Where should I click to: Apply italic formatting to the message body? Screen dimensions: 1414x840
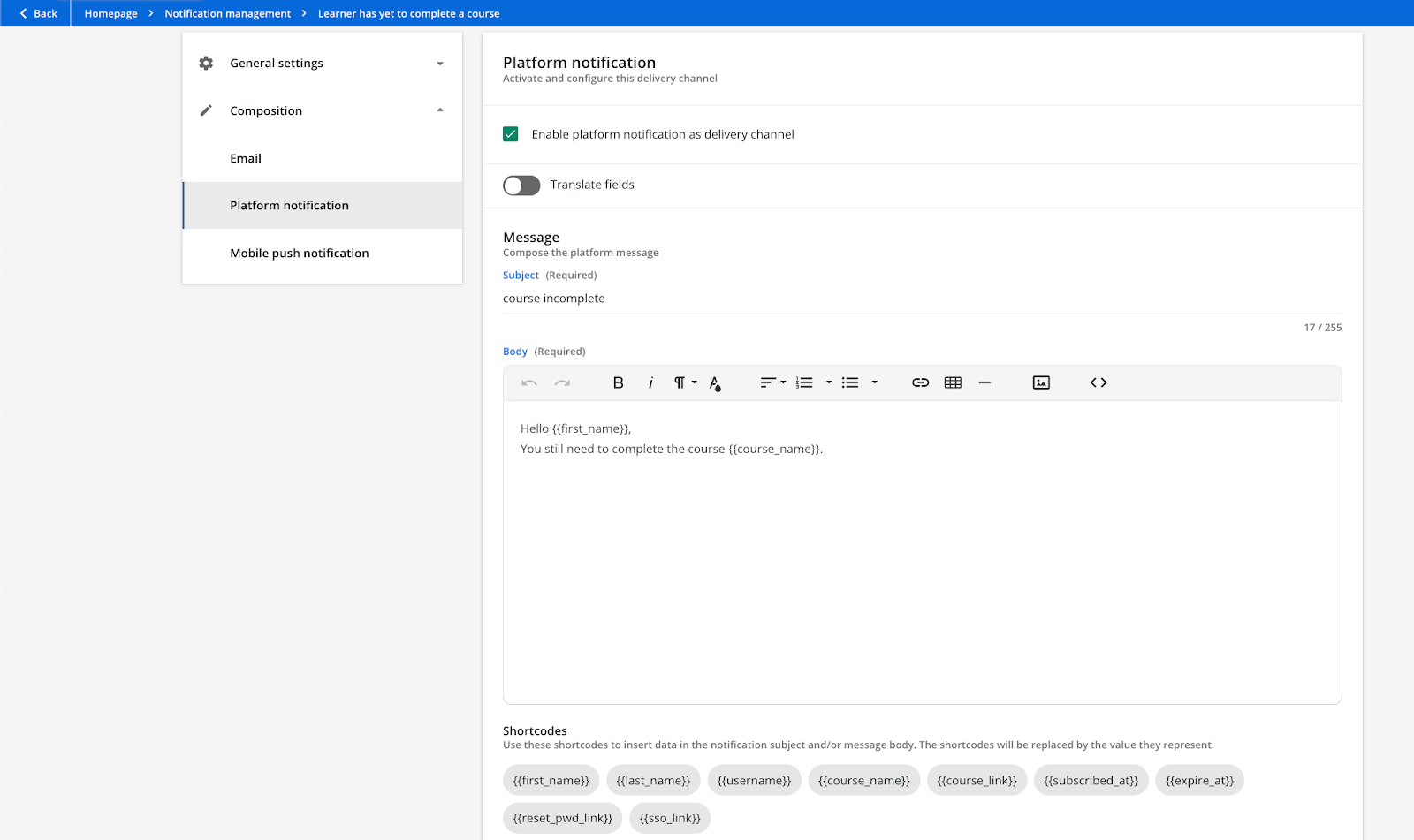point(650,382)
